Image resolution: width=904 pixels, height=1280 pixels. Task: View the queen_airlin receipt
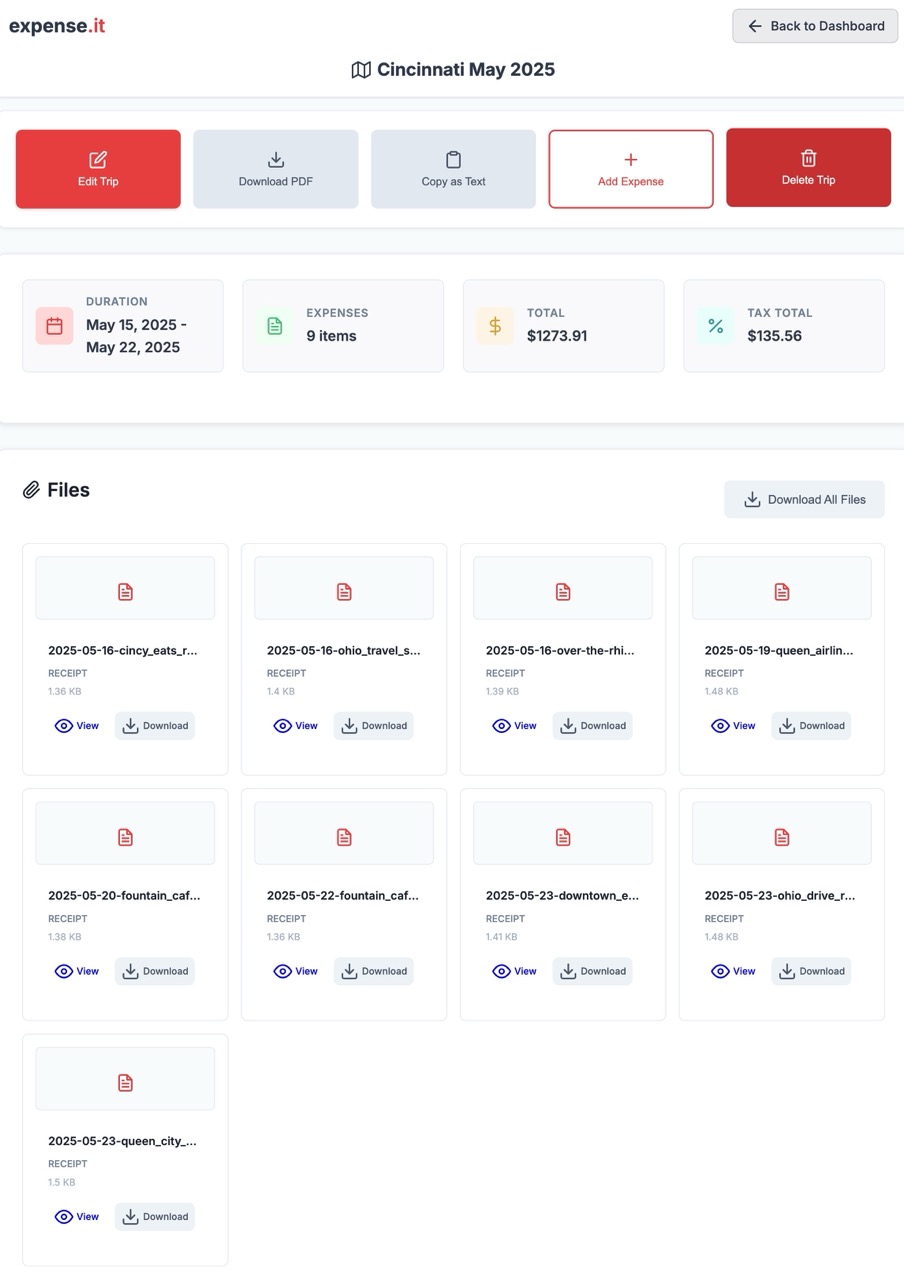point(734,726)
